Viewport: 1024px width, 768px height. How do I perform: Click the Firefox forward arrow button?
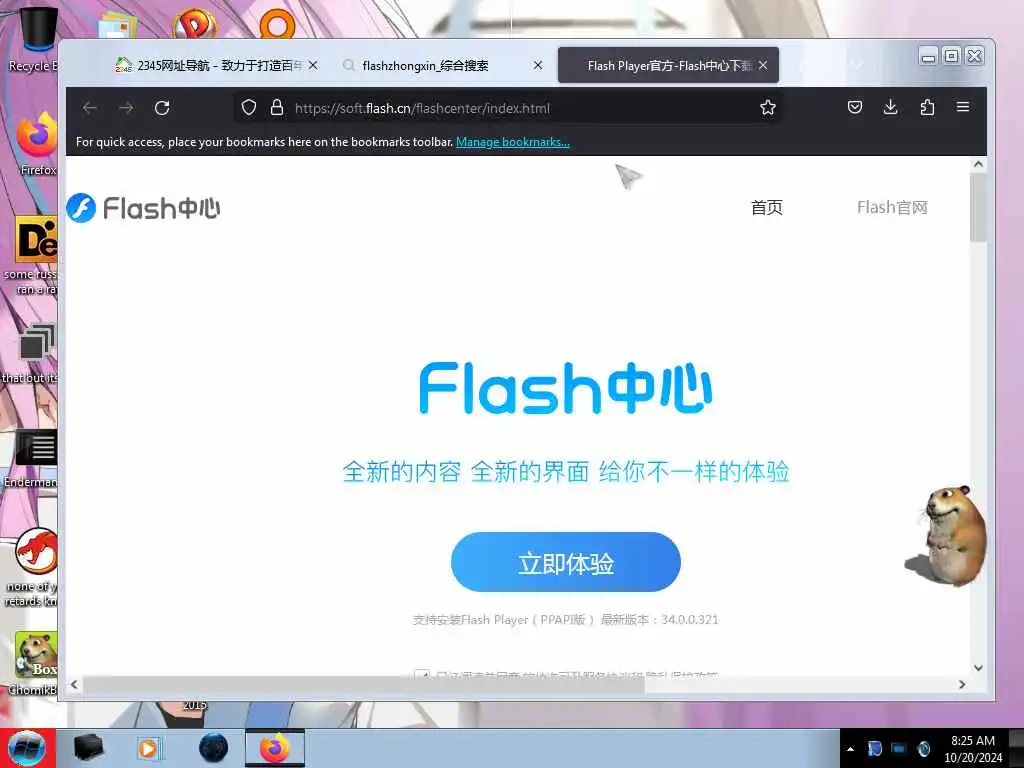126,108
